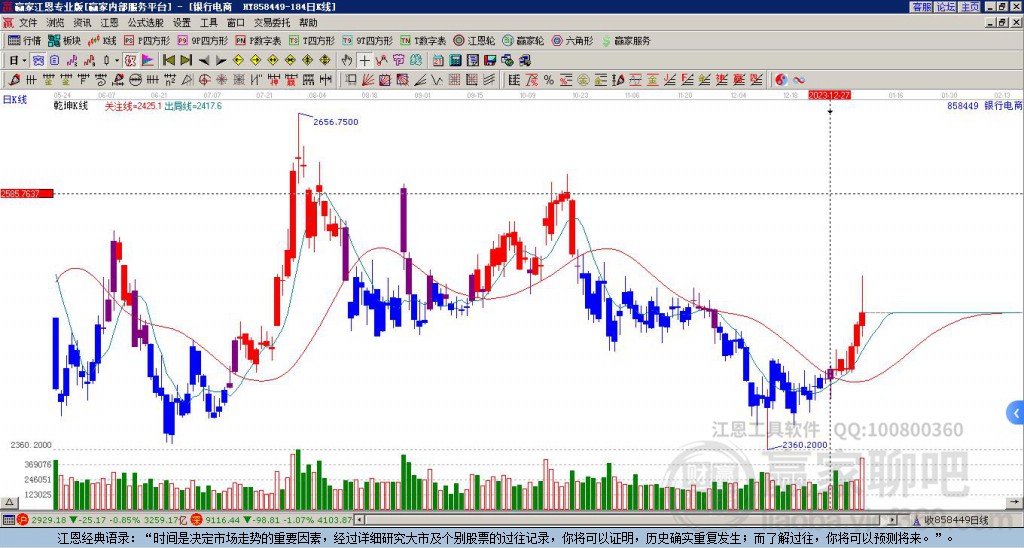
Task: Open 赢家服务 service
Action: click(626, 40)
